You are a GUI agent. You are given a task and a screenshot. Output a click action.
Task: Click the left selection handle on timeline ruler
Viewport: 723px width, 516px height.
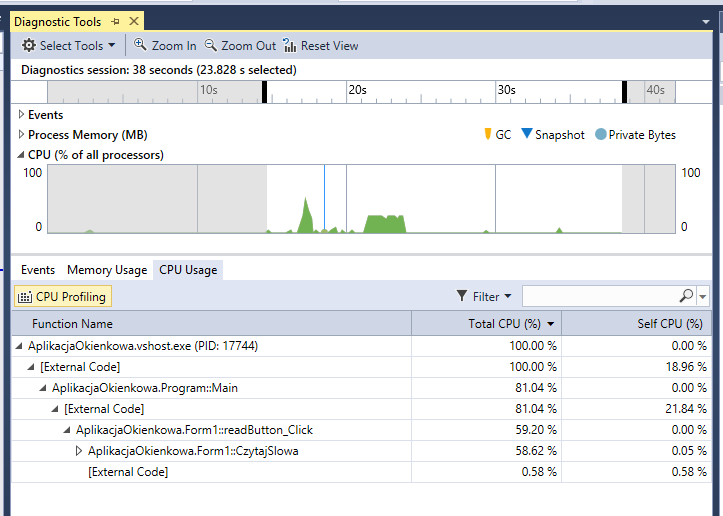click(x=265, y=92)
